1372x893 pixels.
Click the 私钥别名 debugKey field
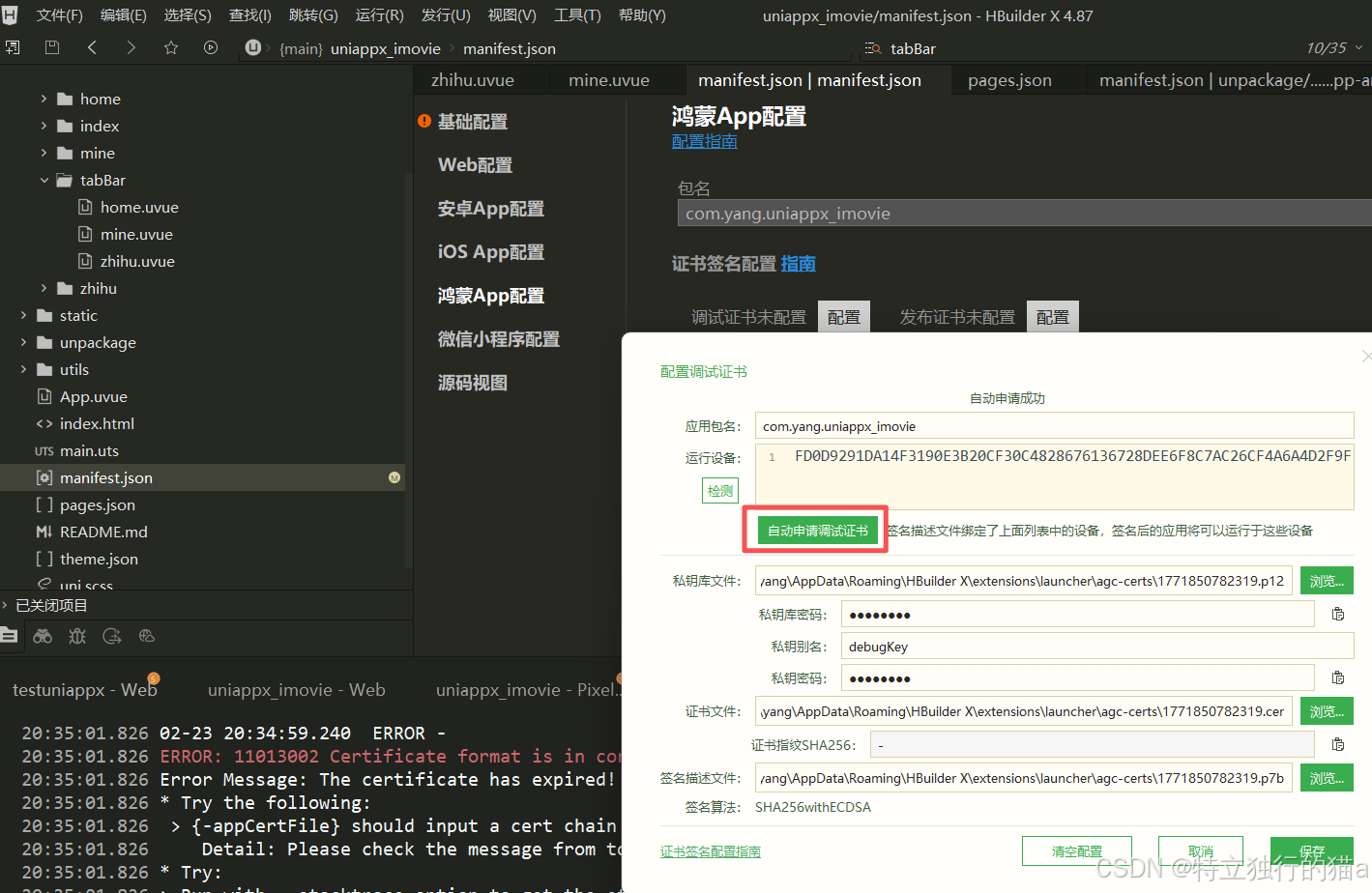point(1097,647)
